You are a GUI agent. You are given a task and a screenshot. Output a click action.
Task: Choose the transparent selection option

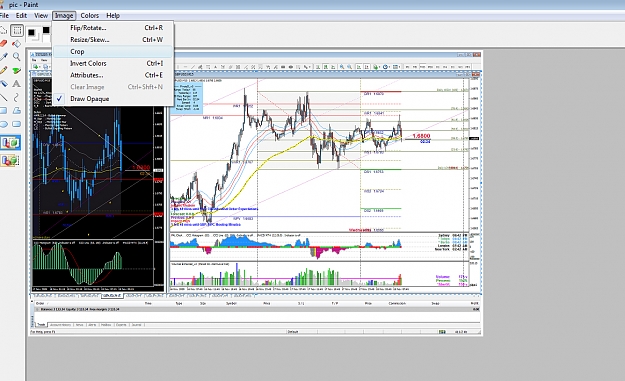(10, 161)
